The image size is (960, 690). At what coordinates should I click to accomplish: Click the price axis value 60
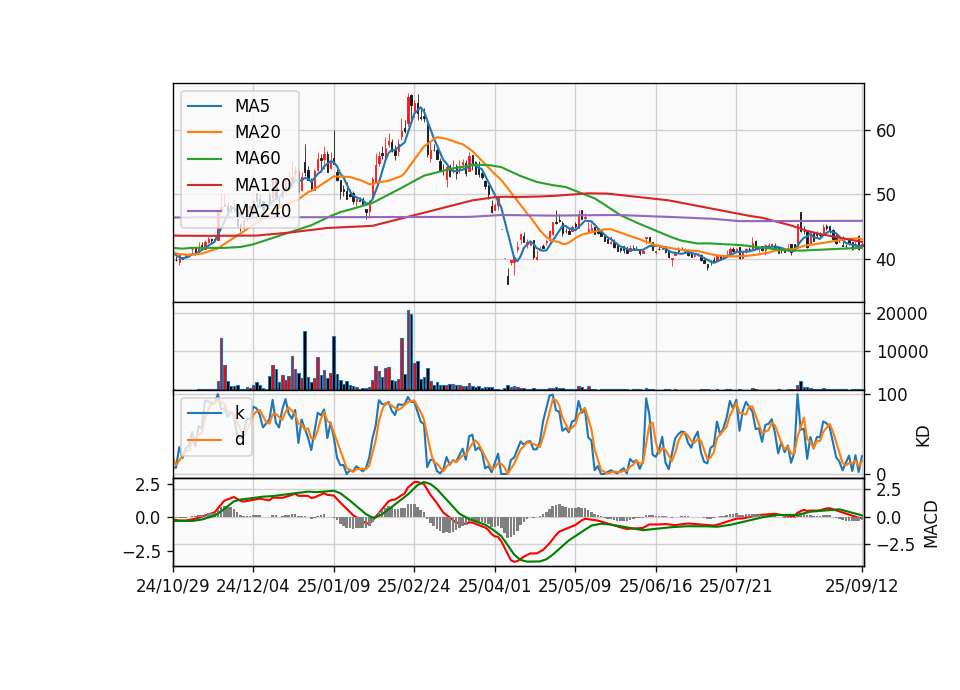(x=886, y=130)
